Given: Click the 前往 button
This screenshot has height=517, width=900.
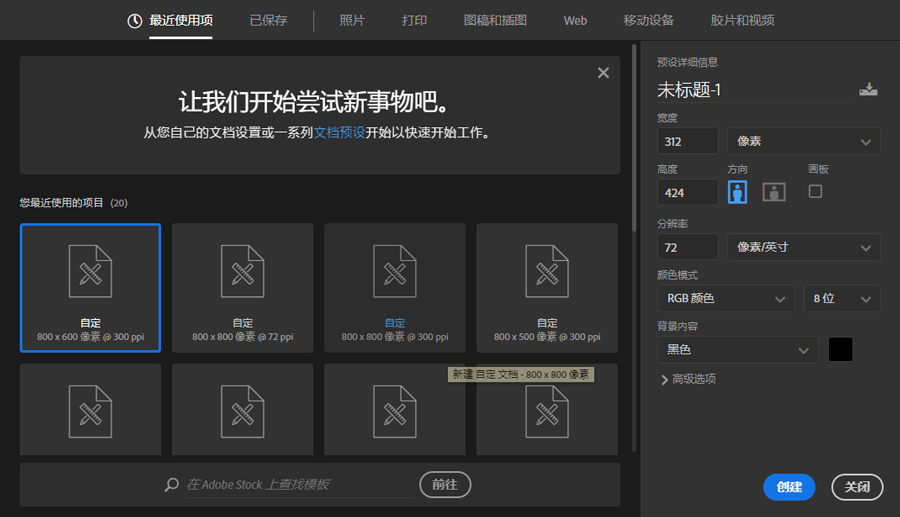Looking at the screenshot, I should (x=445, y=485).
